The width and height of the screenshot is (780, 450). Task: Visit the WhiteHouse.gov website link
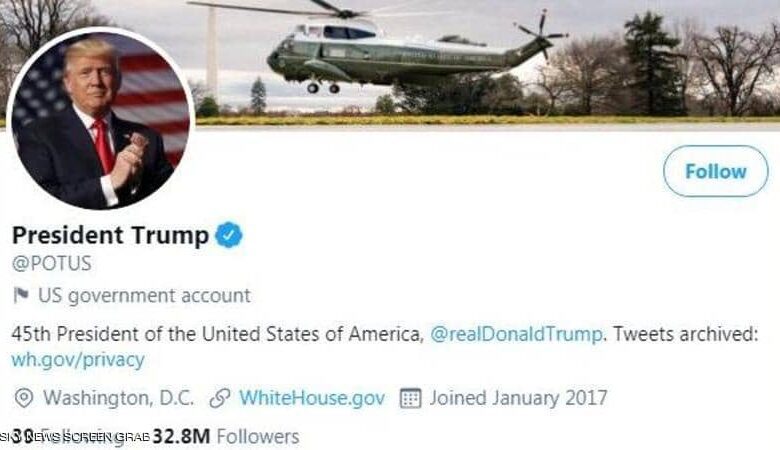(312, 398)
